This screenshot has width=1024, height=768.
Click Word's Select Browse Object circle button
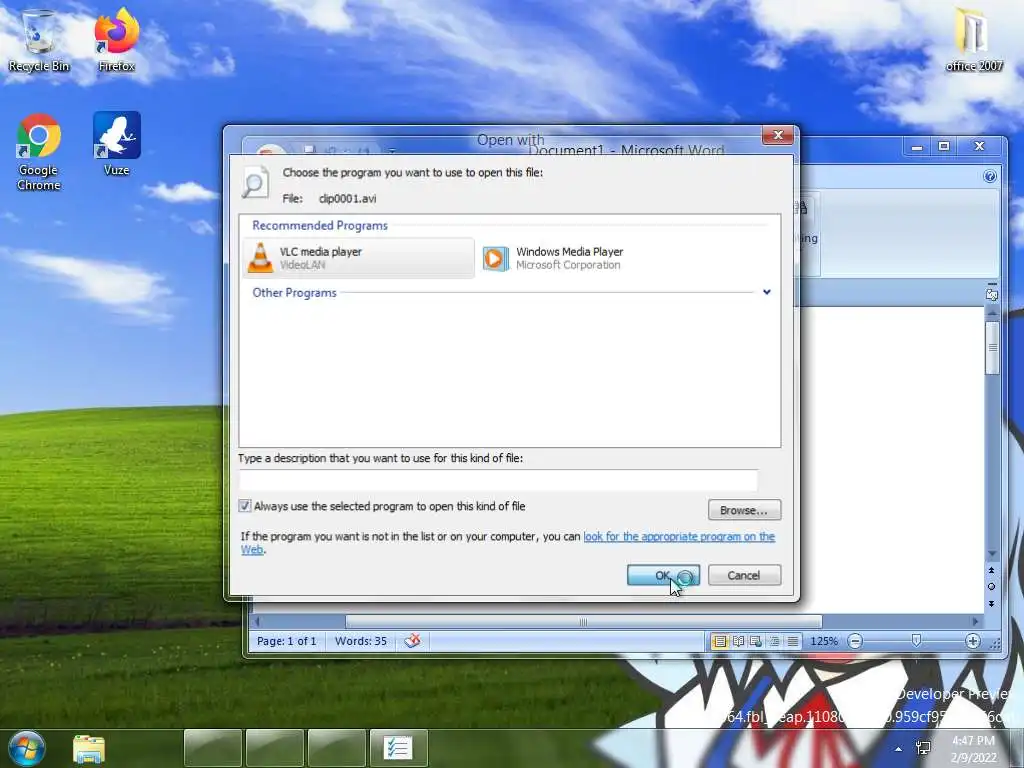tap(991, 586)
